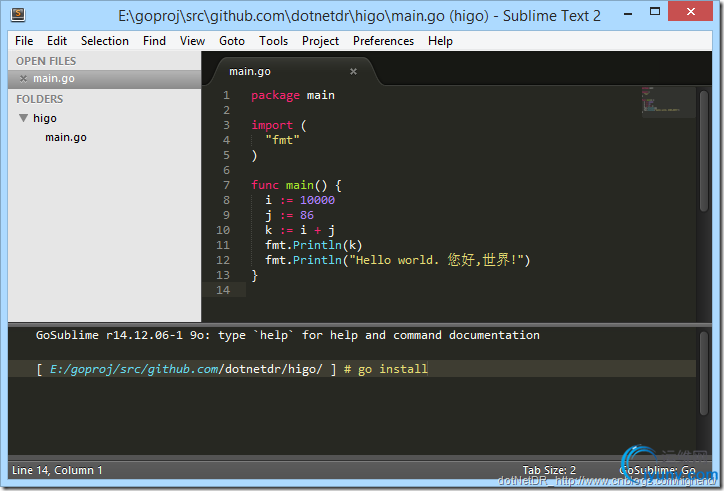Click line number 7 in the gutter
Screen dimensions: 724x491
click(x=226, y=185)
